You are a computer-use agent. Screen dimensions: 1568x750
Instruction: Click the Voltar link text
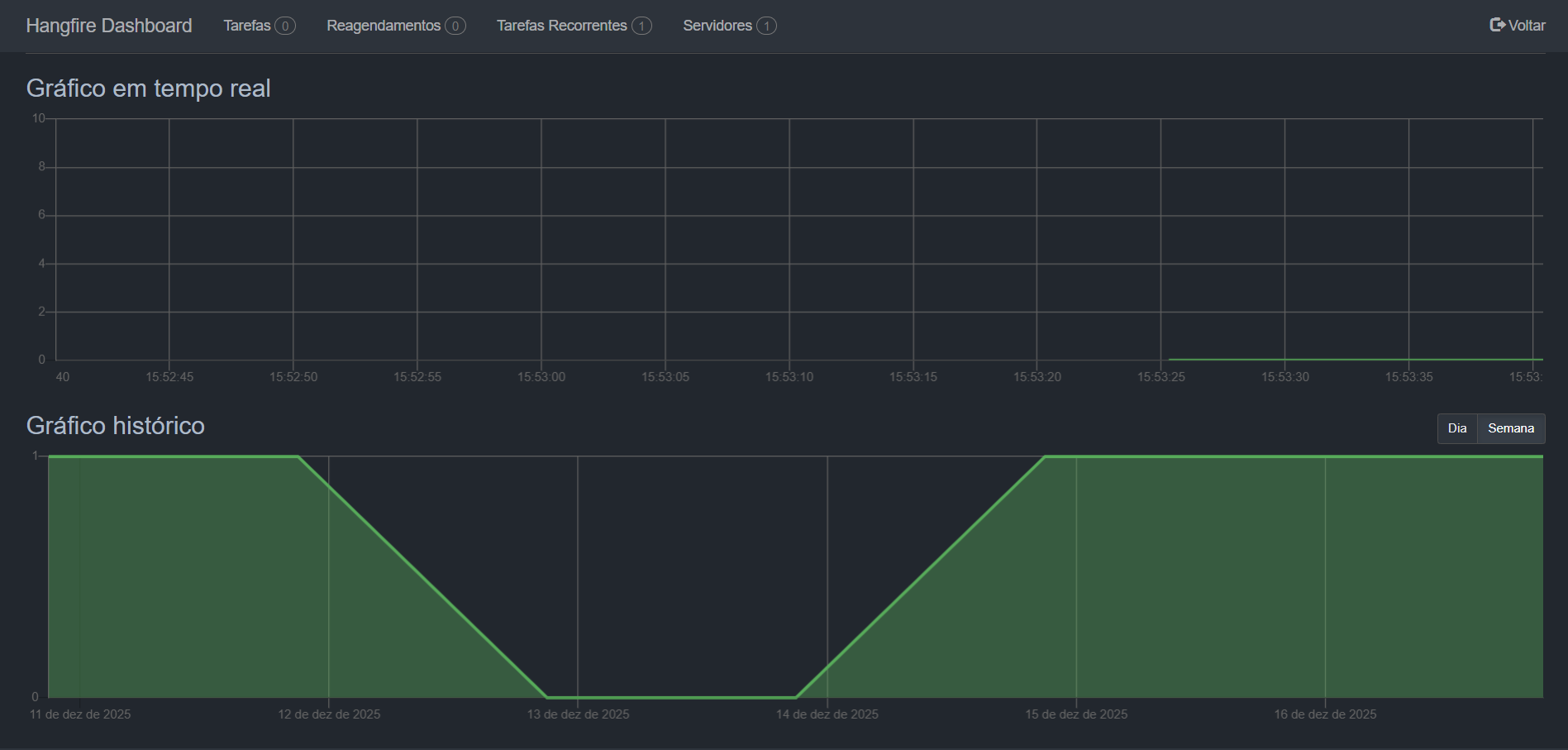tap(1527, 26)
